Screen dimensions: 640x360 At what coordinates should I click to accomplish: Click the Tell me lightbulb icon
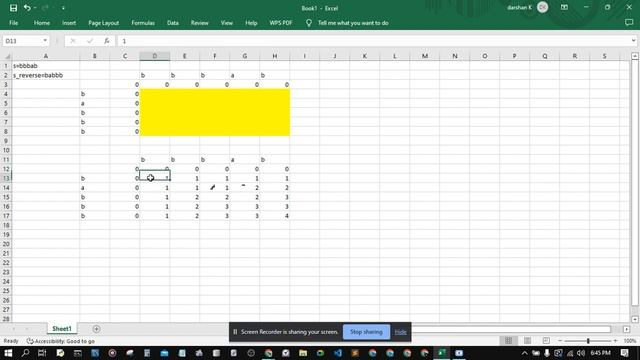pos(309,23)
